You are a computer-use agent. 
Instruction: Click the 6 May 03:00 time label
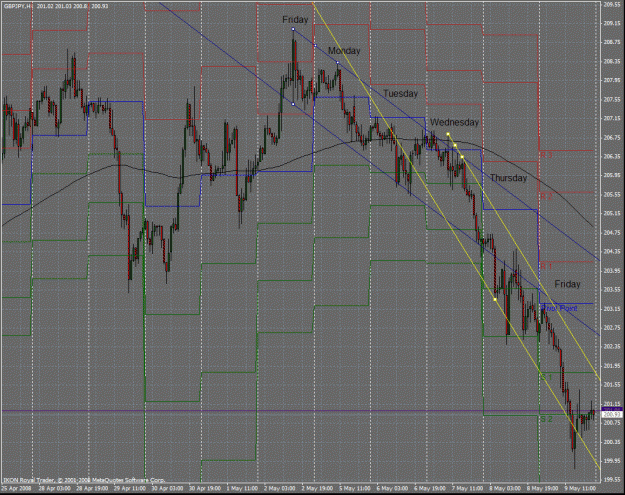[x=392, y=488]
